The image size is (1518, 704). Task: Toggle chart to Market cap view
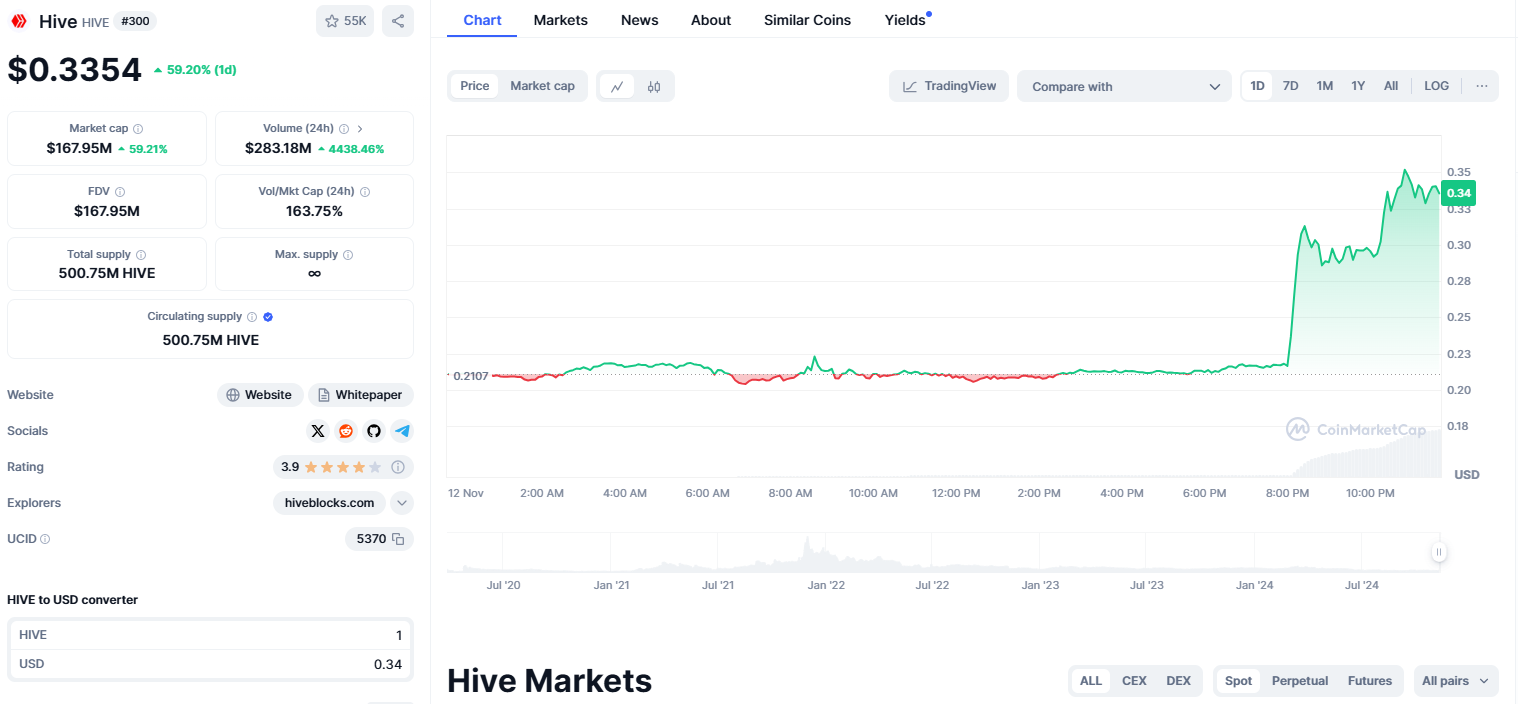click(x=542, y=86)
